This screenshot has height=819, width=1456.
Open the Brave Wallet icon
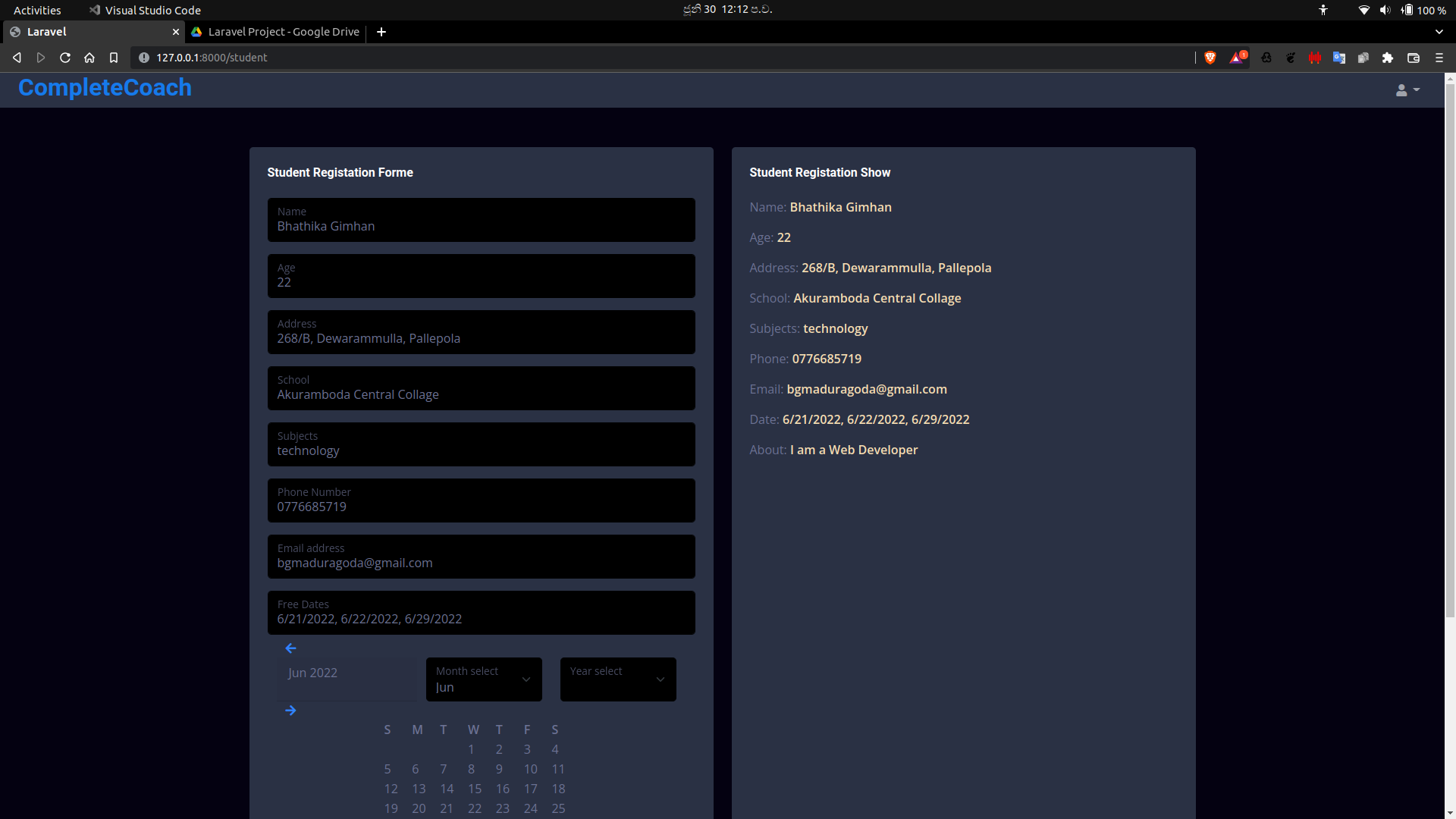1414,58
